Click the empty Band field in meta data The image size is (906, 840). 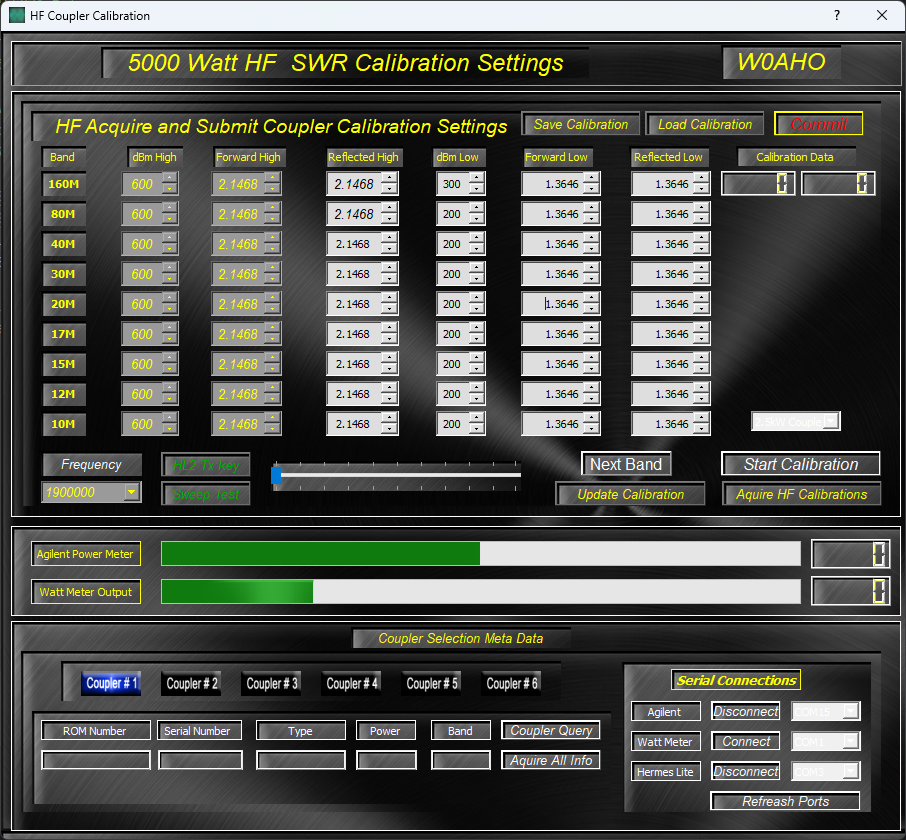[461, 760]
